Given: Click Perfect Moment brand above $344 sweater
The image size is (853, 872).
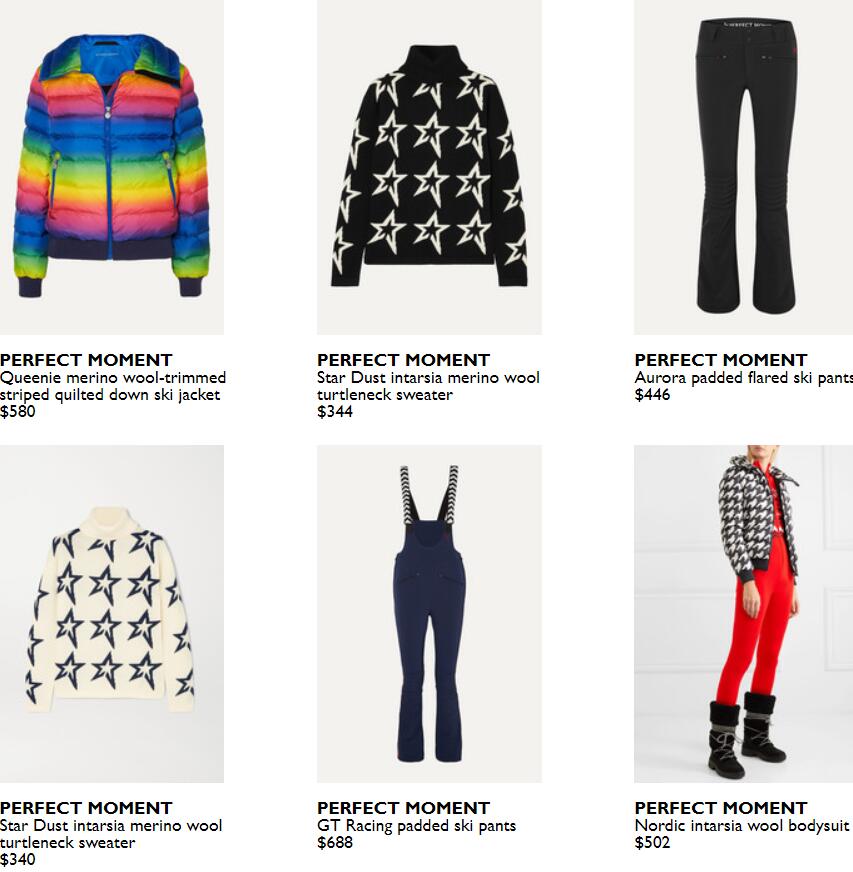Looking at the screenshot, I should 404,360.
